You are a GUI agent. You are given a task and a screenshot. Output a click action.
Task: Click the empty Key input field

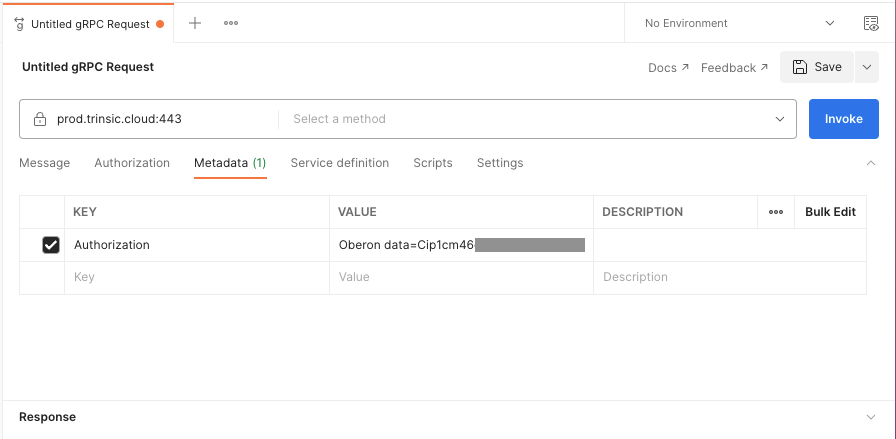pos(197,278)
